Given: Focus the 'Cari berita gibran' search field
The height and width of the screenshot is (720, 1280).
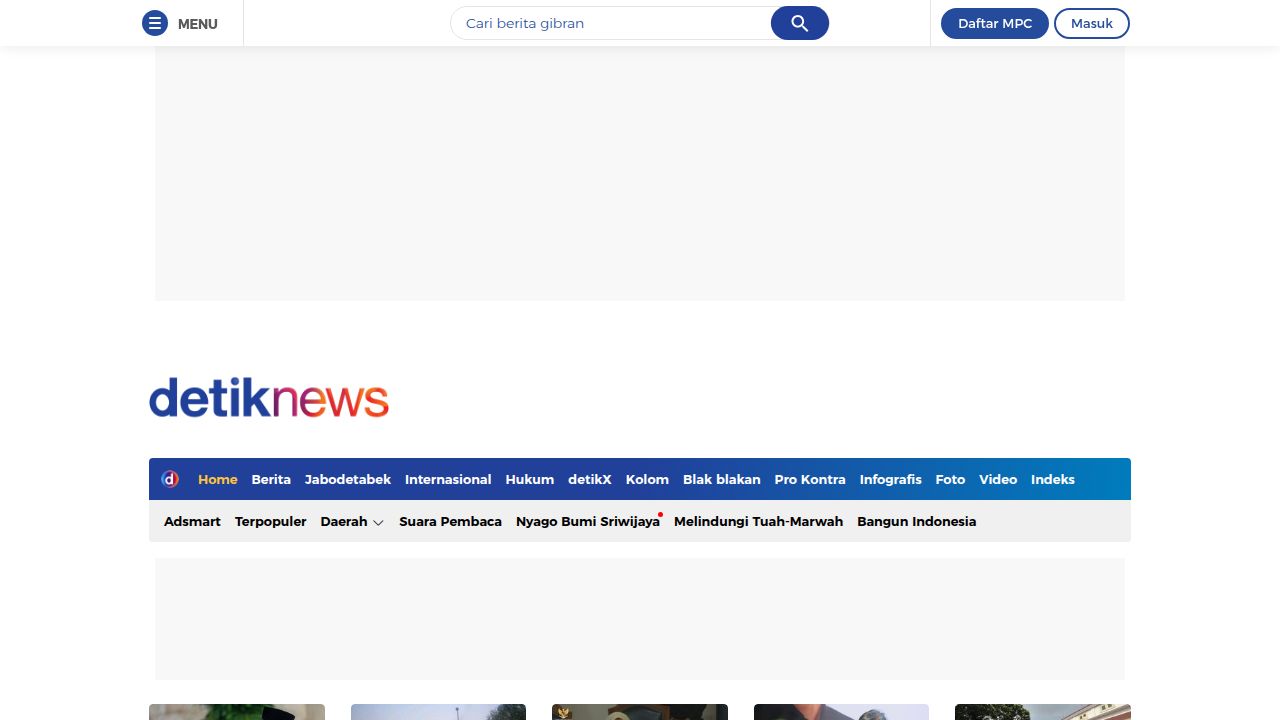Looking at the screenshot, I should pyautogui.click(x=611, y=23).
